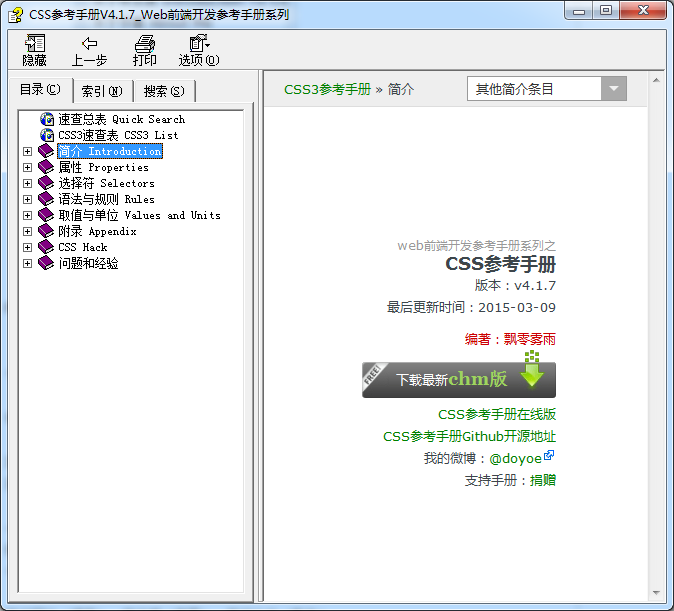
Task: Open the CSS3参考手册 breadcrumb link
Action: (327, 89)
